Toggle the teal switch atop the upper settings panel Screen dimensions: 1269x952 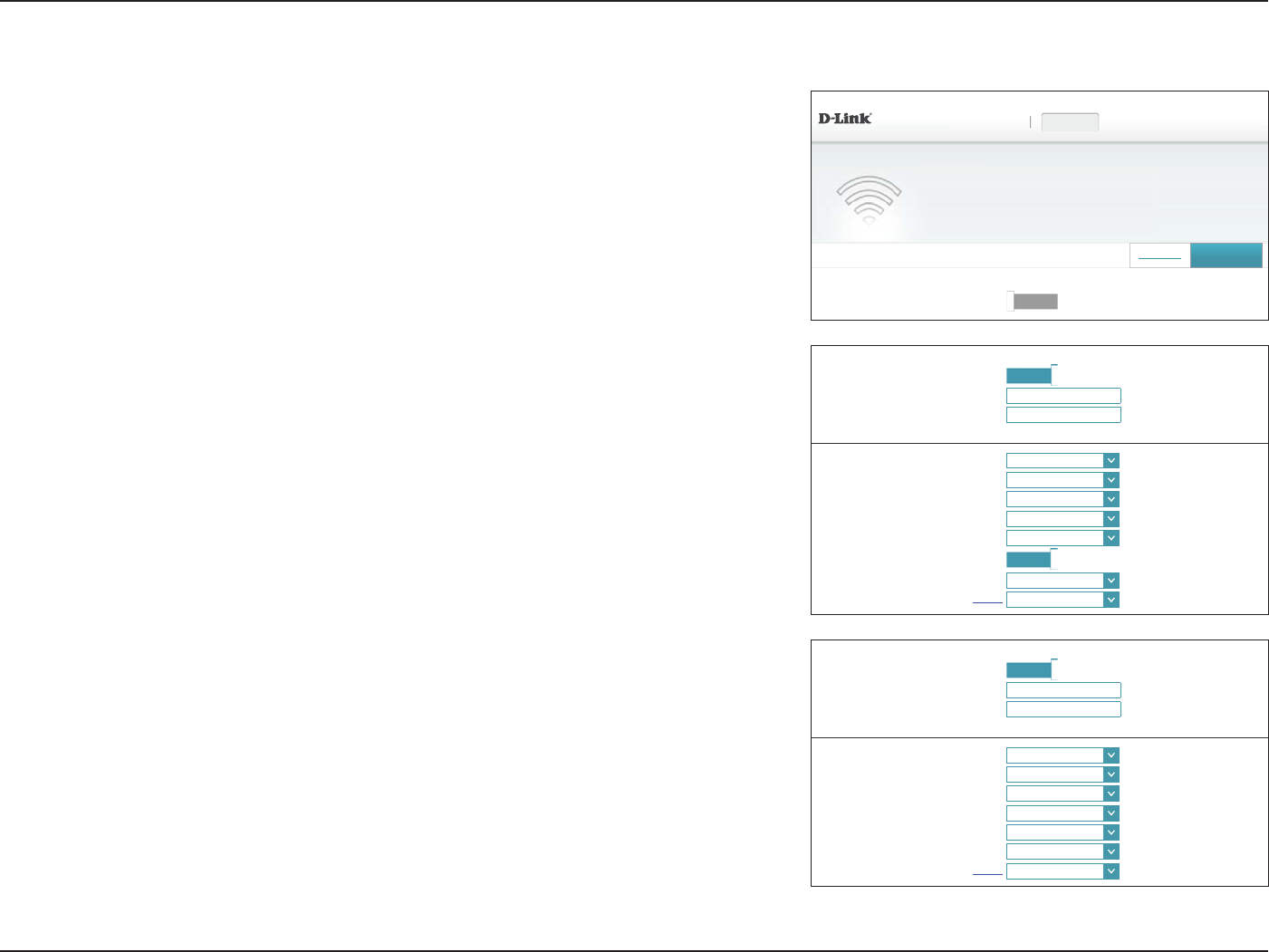pyautogui.click(x=1031, y=375)
